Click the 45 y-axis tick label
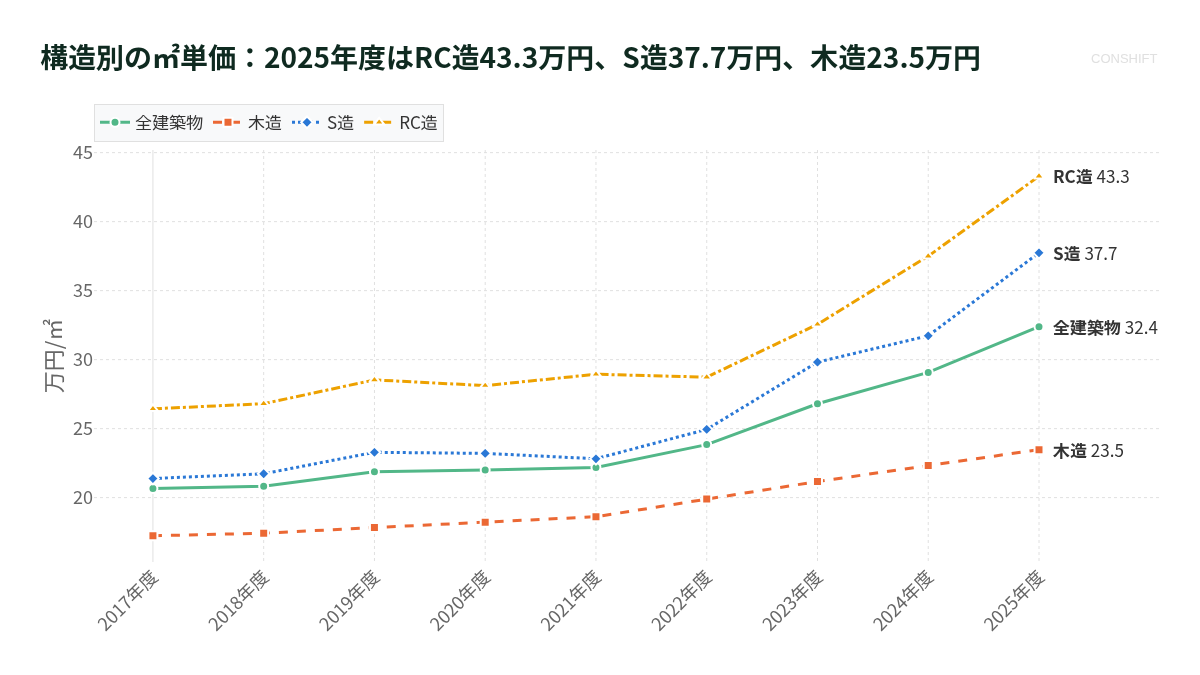 pos(83,153)
